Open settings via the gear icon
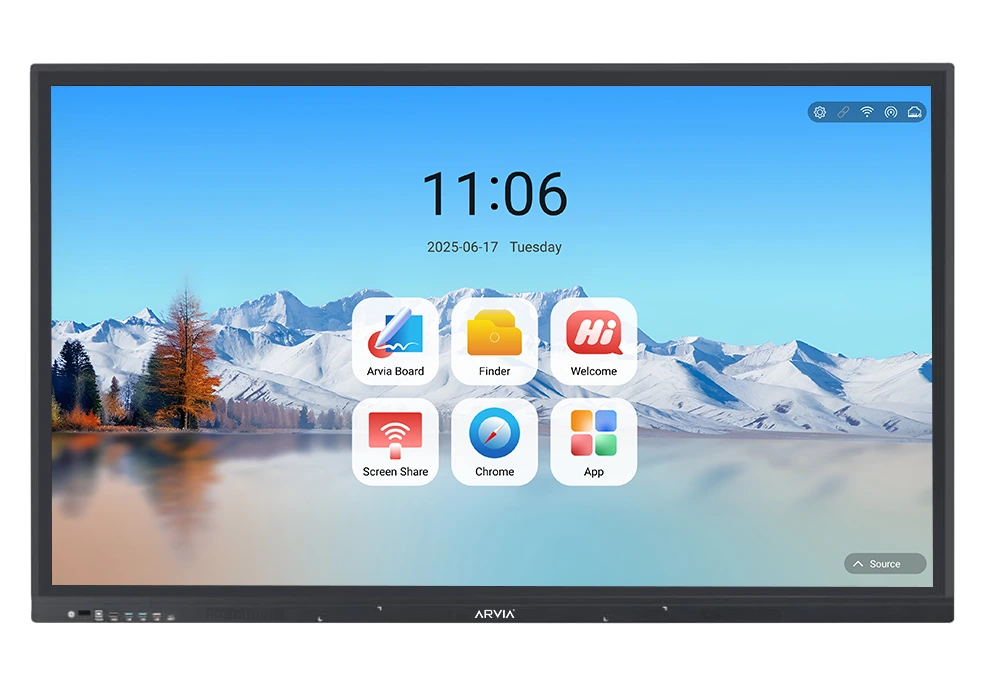Viewport: 1000px width, 689px height. tap(820, 112)
